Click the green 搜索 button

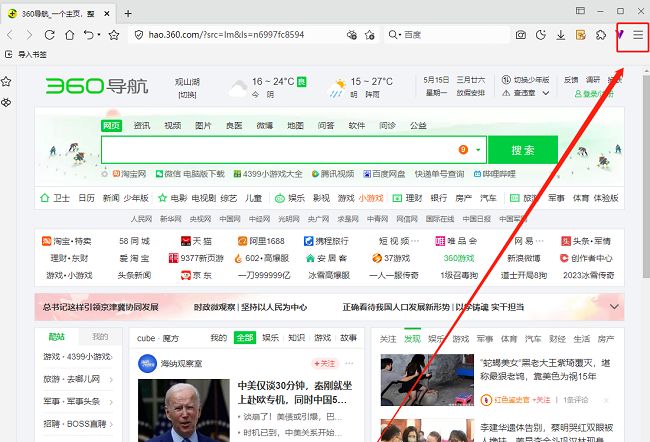[x=523, y=150]
